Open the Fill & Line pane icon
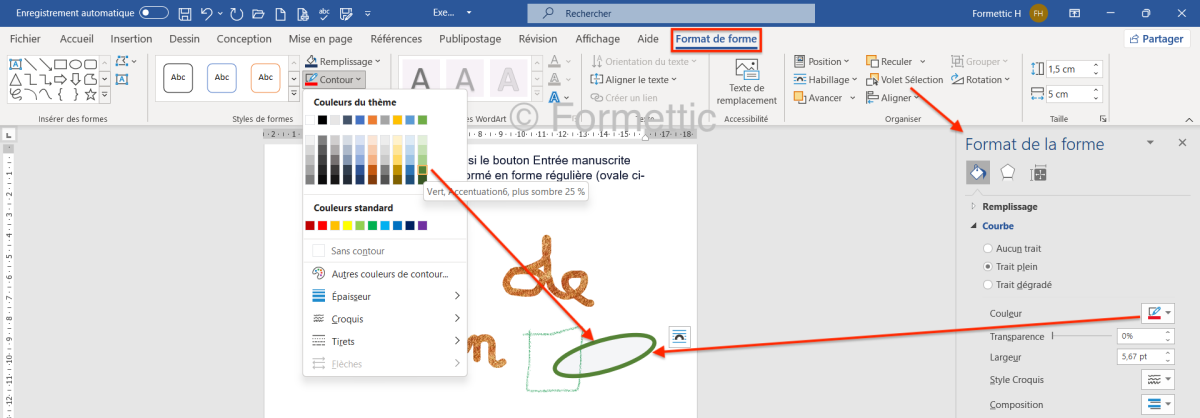1200x418 pixels. pyautogui.click(x=978, y=172)
